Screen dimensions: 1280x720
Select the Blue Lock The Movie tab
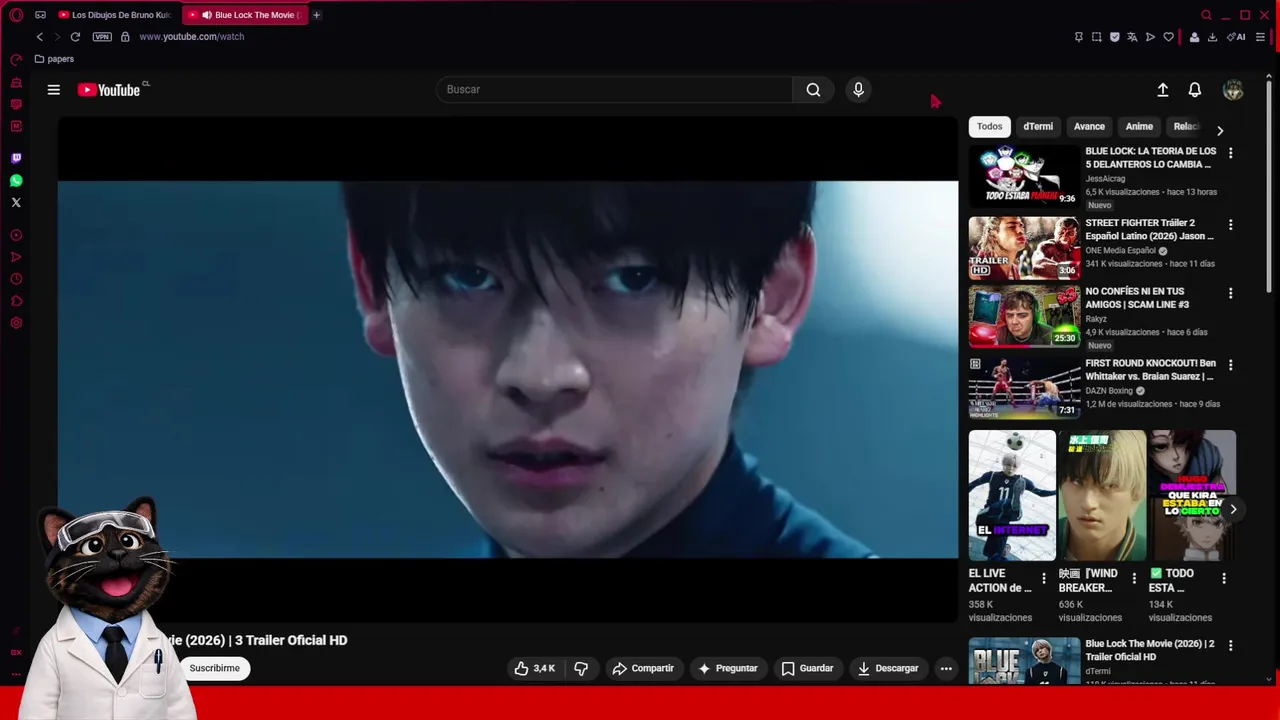coord(245,15)
